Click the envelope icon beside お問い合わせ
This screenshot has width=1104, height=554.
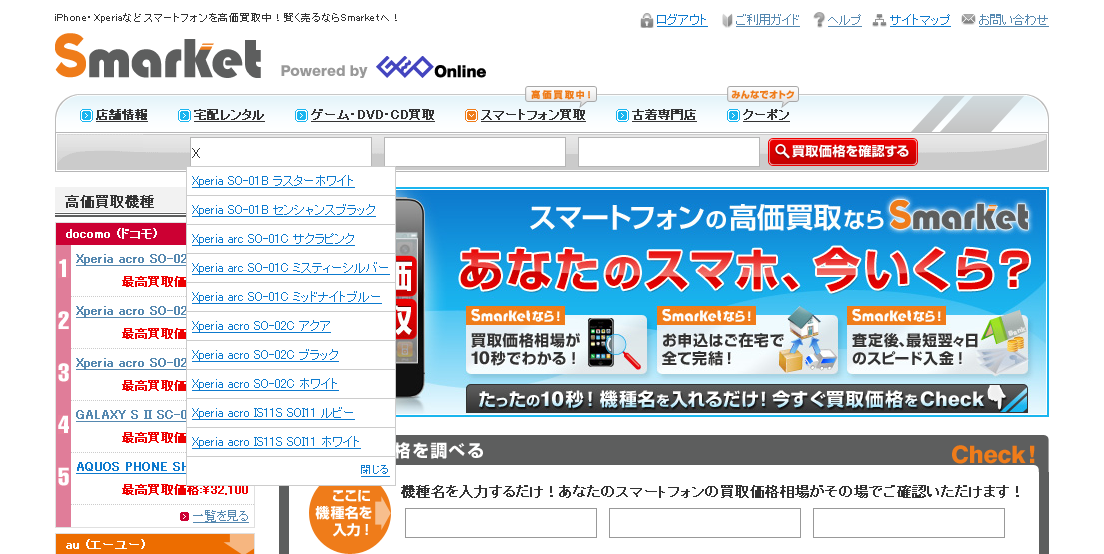[969, 19]
